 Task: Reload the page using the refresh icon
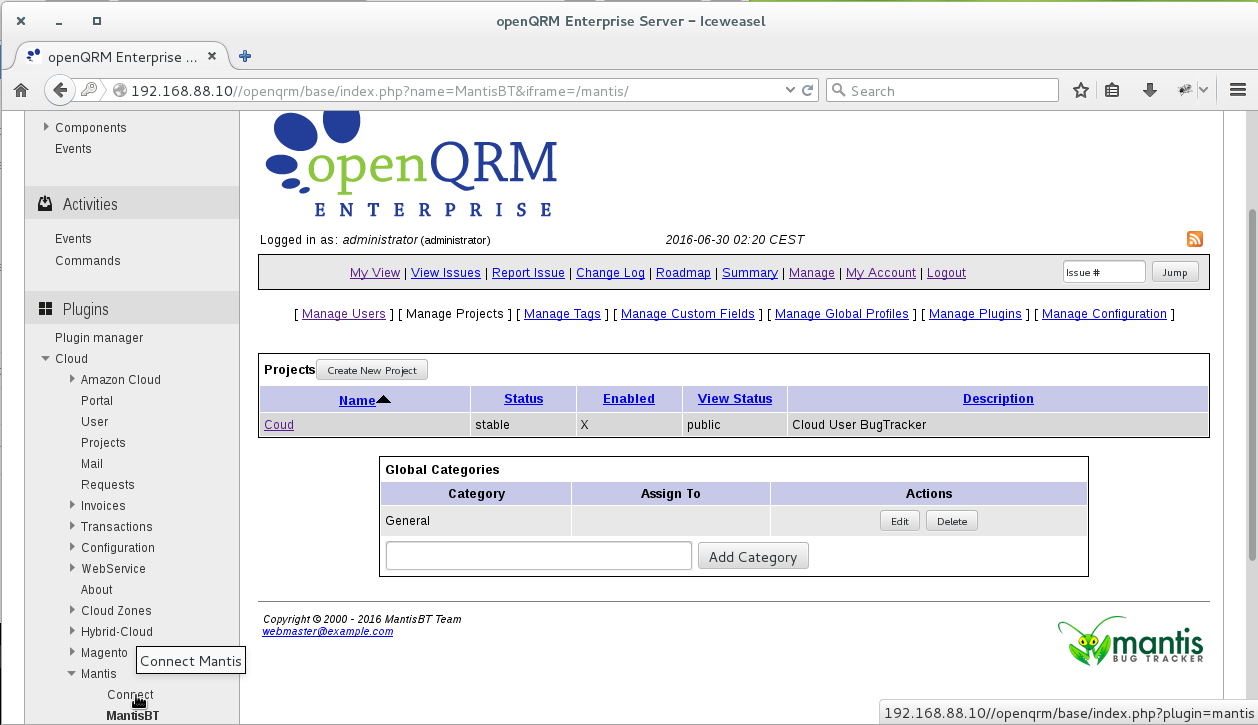click(809, 90)
